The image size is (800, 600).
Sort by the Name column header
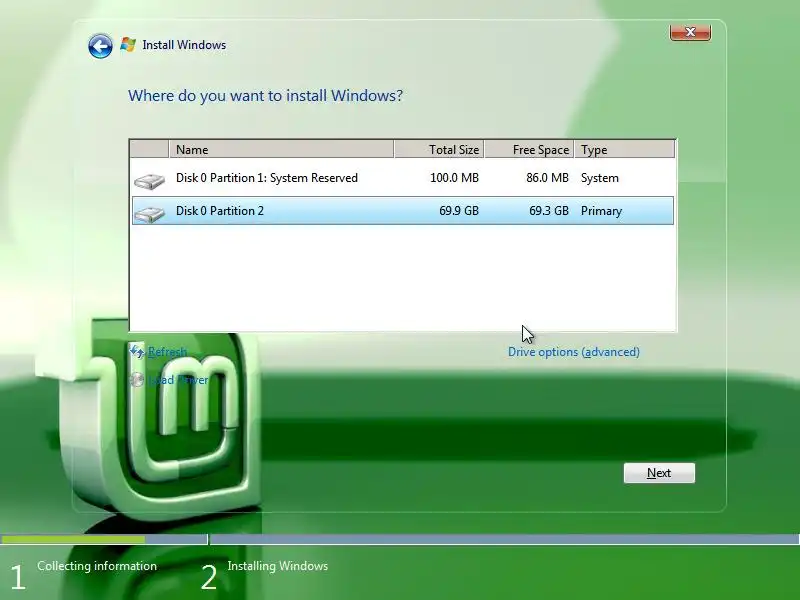click(281, 149)
